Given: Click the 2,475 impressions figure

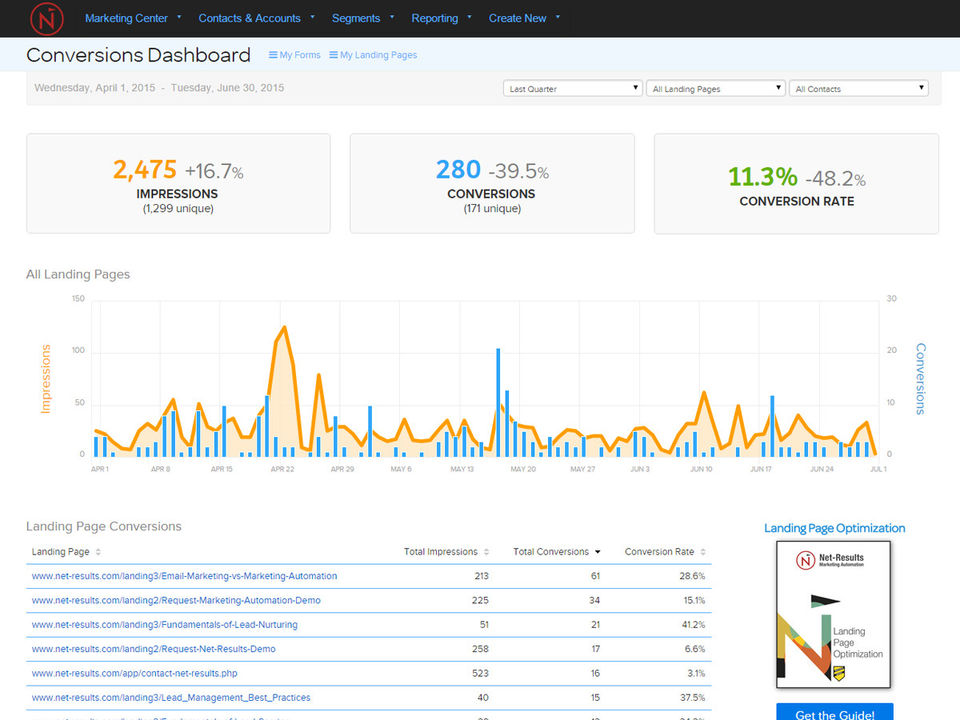Looking at the screenshot, I should 144,170.
